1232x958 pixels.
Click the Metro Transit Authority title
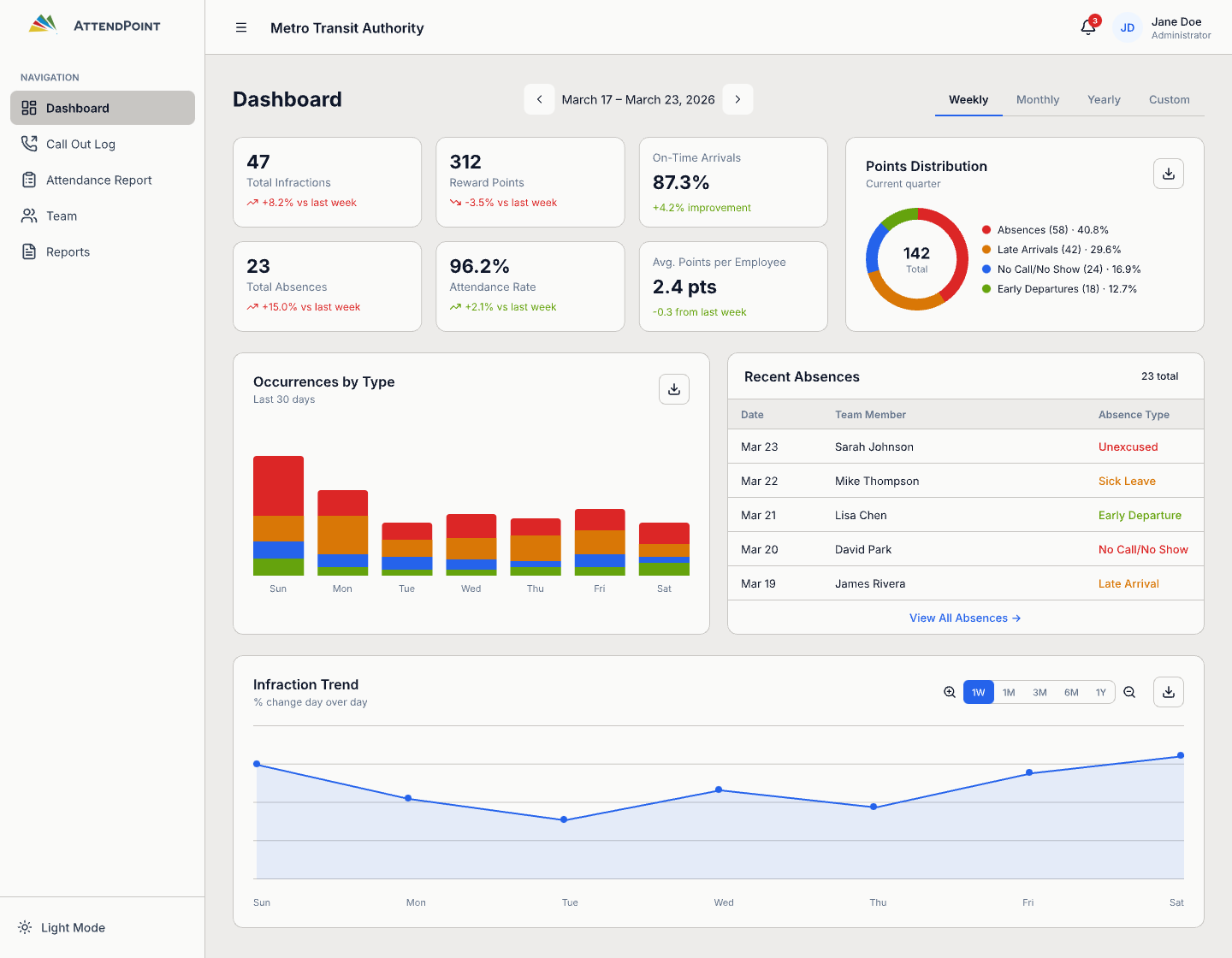346,27
